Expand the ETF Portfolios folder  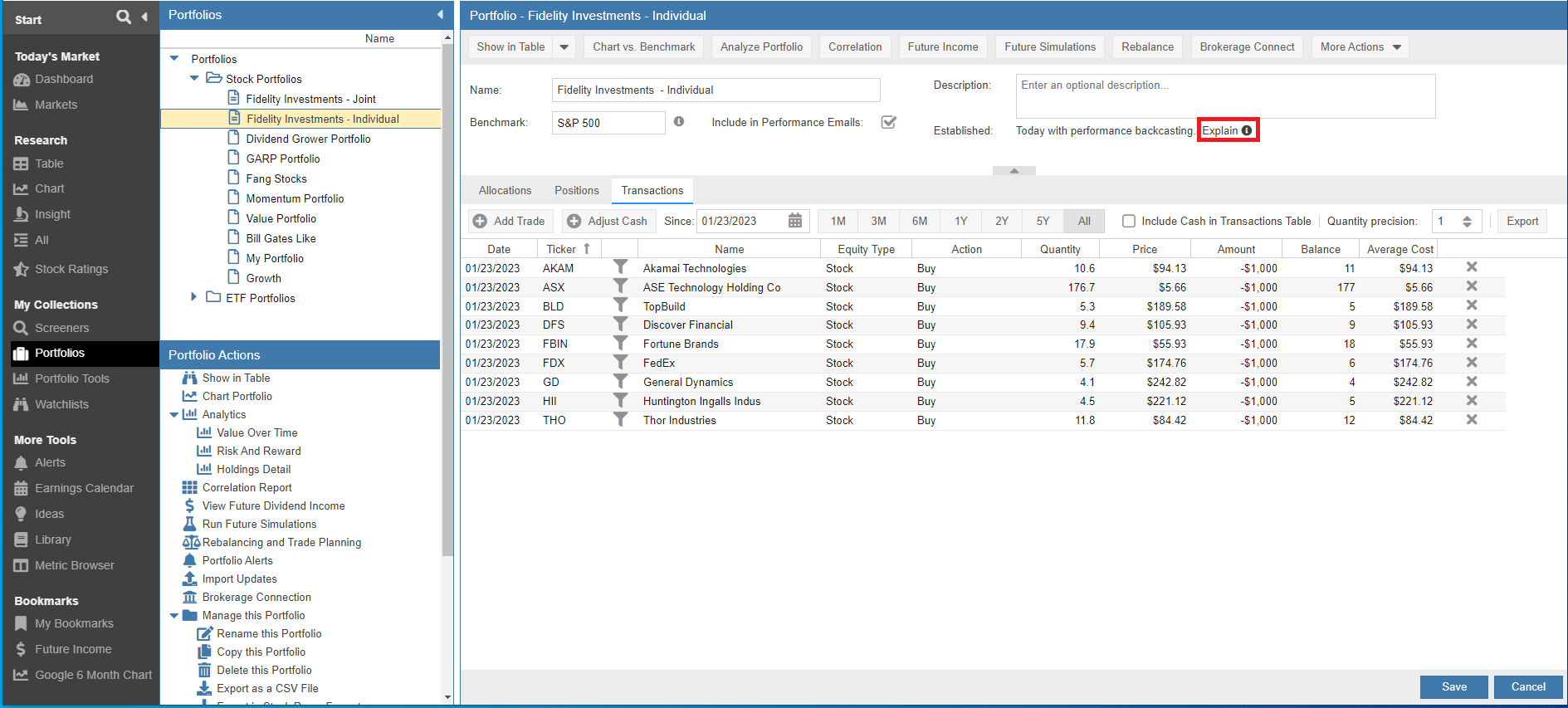click(x=193, y=296)
